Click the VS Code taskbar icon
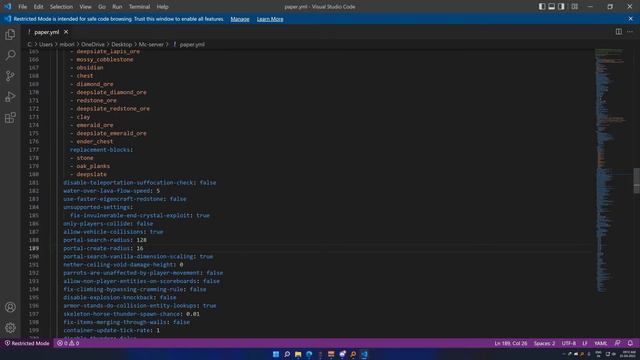 pyautogui.click(x=364, y=354)
